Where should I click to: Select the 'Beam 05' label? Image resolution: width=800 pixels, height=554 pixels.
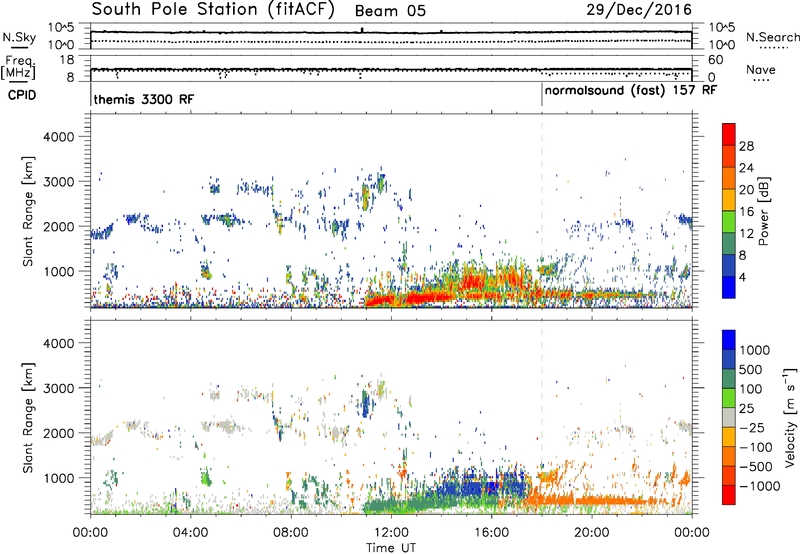click(x=390, y=11)
